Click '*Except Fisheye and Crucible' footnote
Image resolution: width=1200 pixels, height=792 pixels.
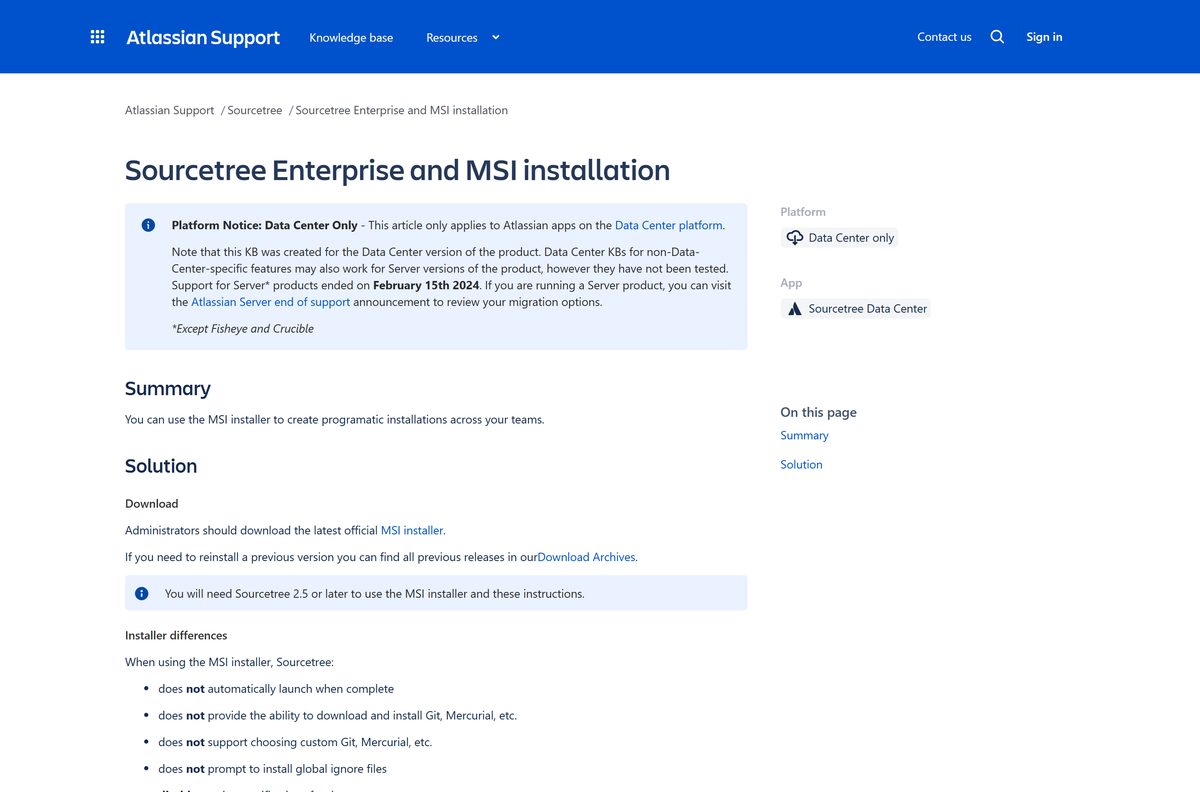tap(243, 328)
